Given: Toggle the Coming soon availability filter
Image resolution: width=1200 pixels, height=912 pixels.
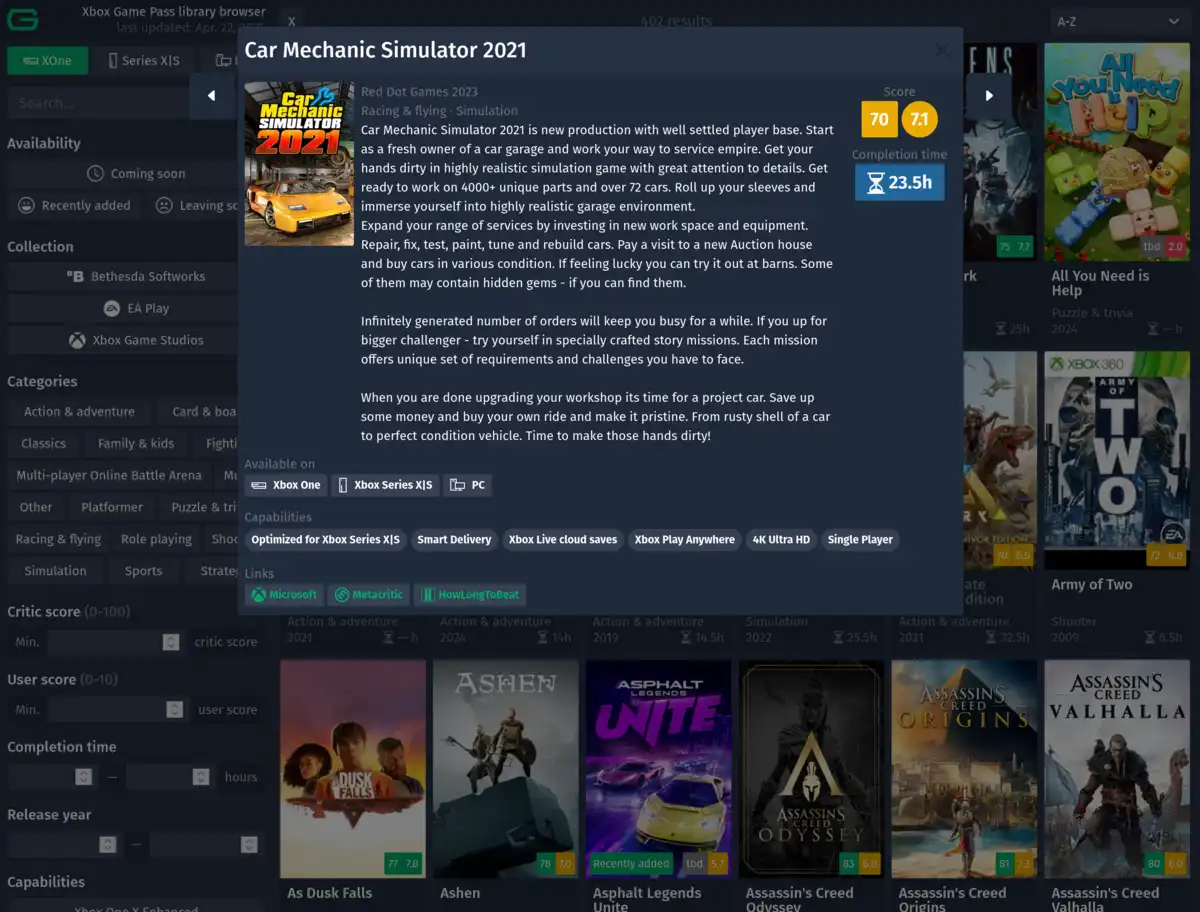Looking at the screenshot, I should pos(136,174).
